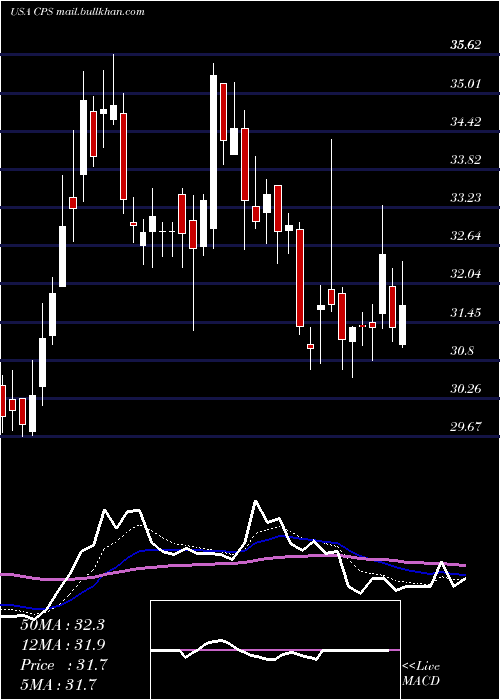Click the 30.8 price axis label

tap(462, 351)
